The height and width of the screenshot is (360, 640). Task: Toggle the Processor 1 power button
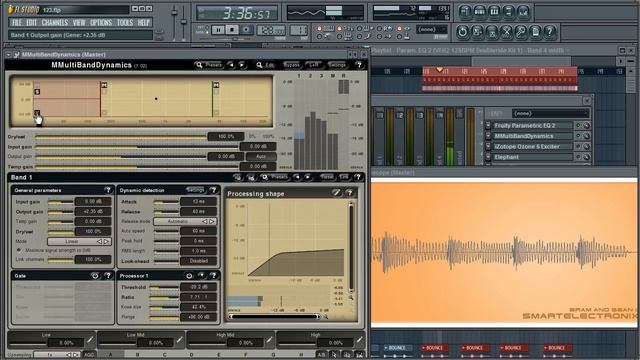189,276
